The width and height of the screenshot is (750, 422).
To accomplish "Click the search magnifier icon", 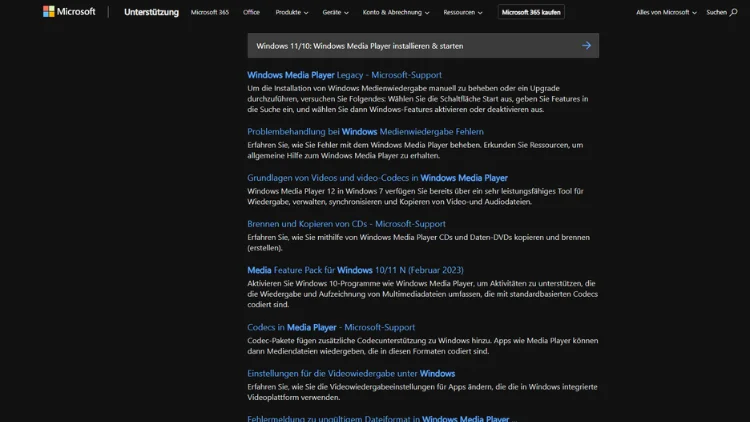I will pyautogui.click(x=733, y=12).
